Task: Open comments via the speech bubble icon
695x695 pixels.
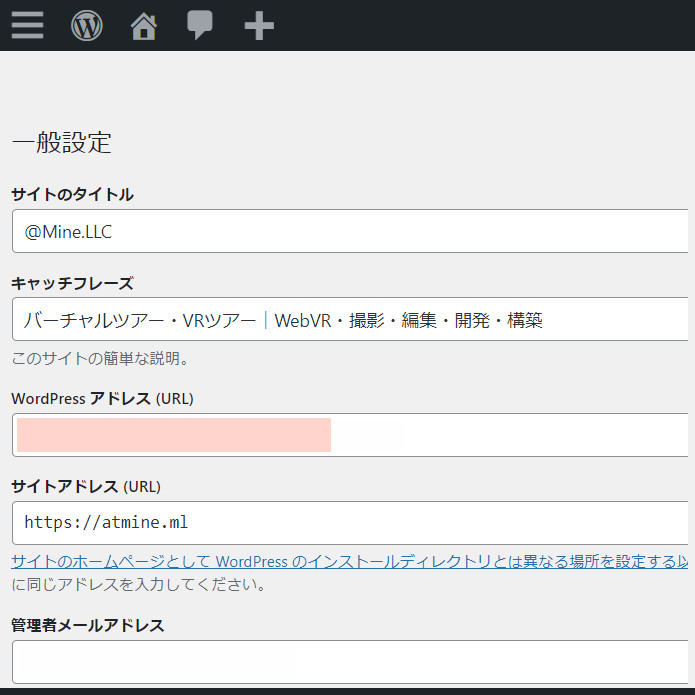Action: [x=200, y=25]
